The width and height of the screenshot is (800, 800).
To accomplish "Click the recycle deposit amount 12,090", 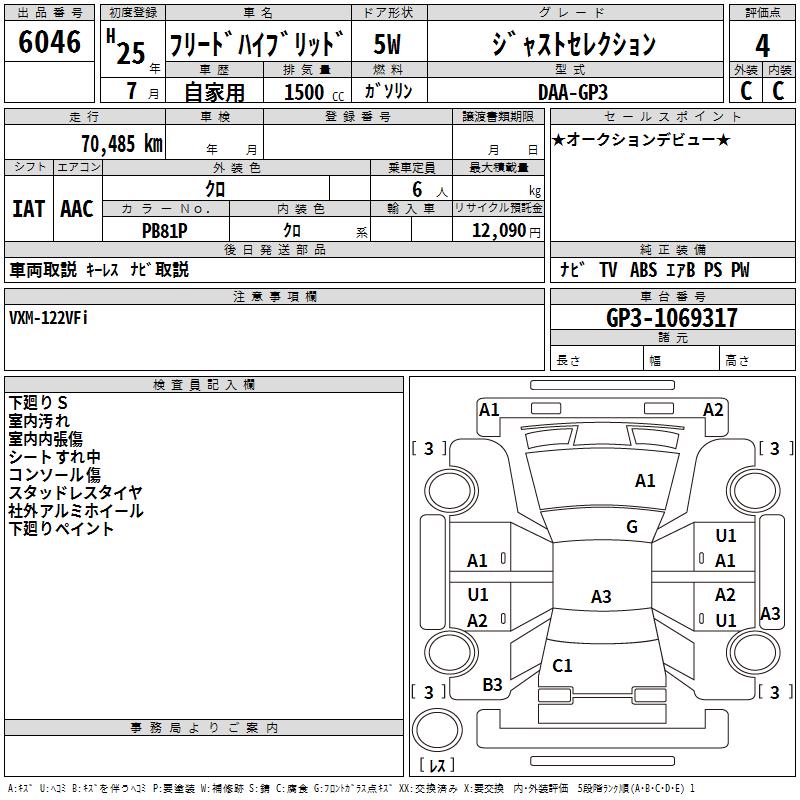I will [498, 230].
